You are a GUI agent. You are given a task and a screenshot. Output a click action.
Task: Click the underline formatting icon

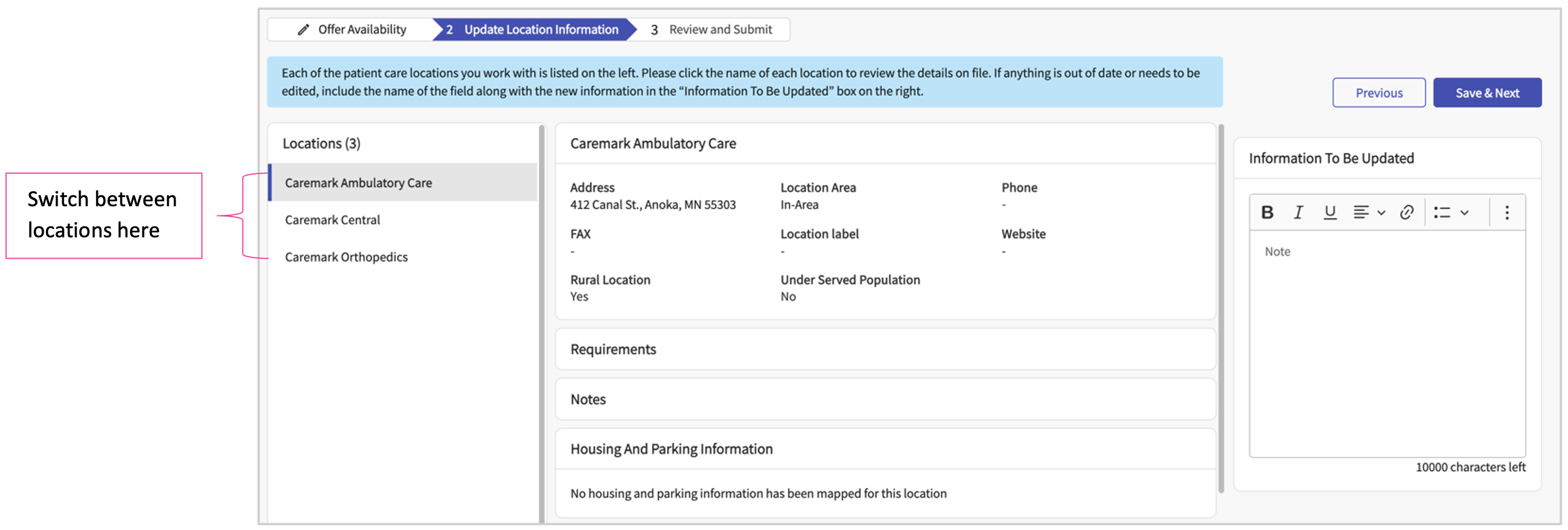(x=1330, y=213)
